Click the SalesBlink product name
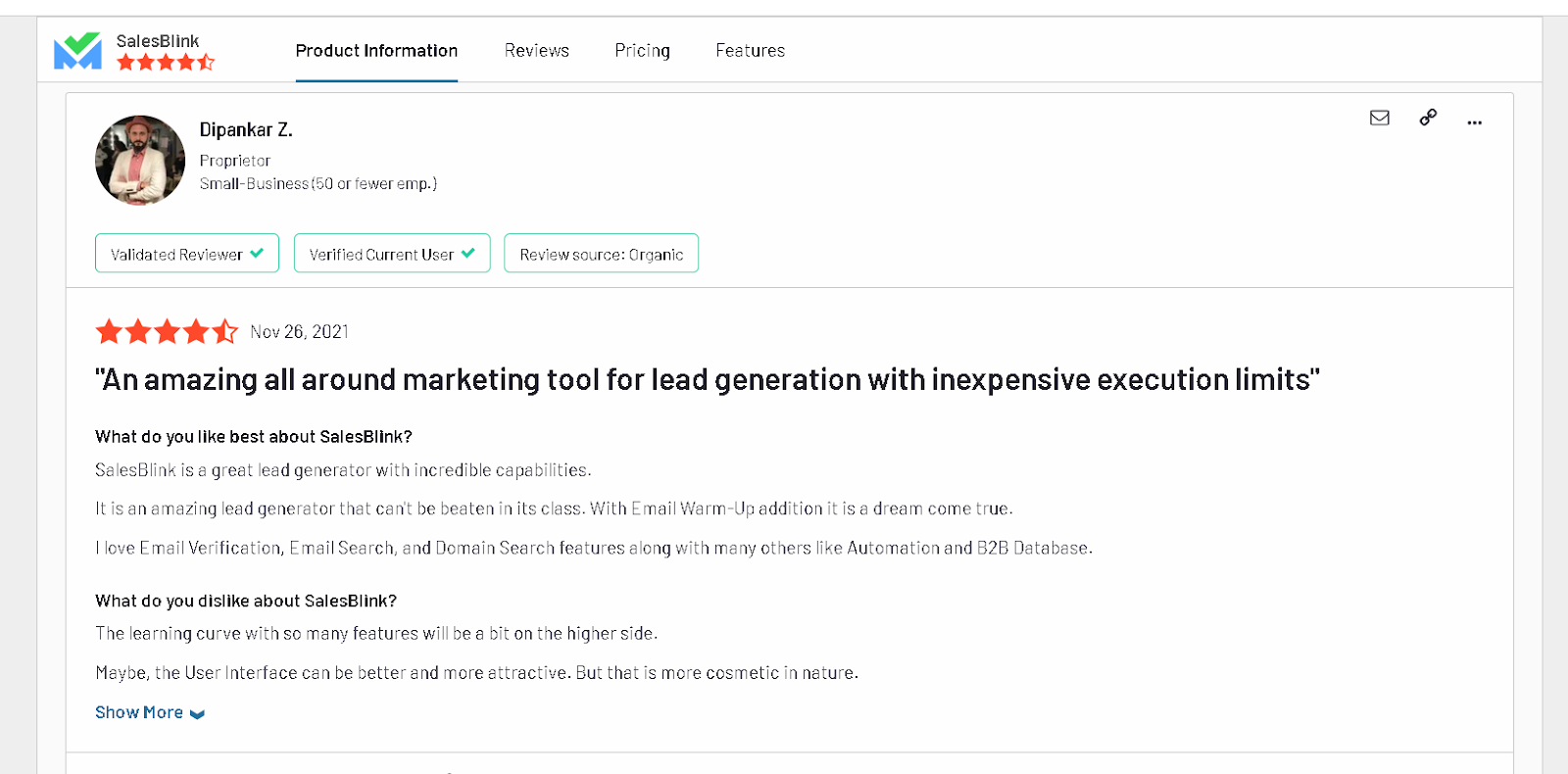The image size is (1568, 774). tap(158, 41)
